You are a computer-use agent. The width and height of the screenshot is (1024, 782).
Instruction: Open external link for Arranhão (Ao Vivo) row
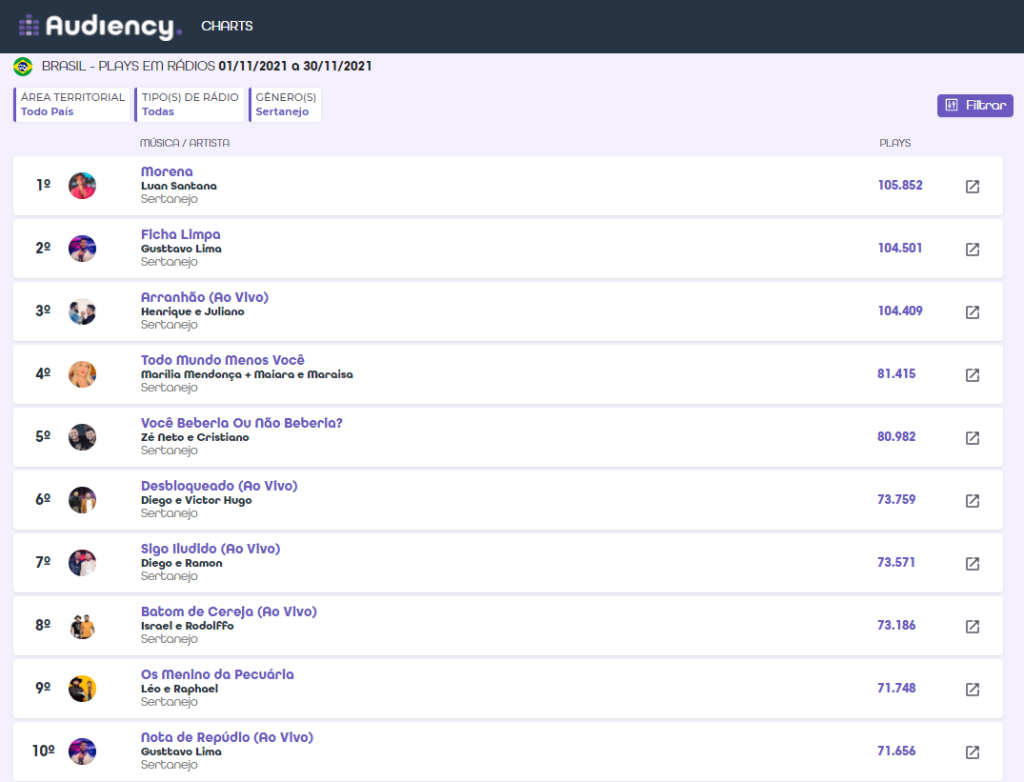click(x=972, y=312)
